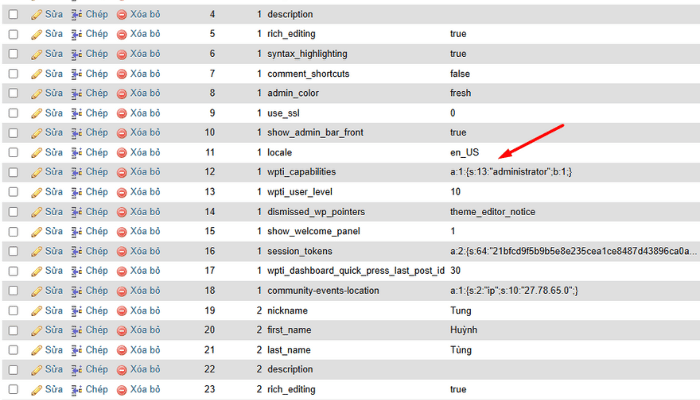
Task: Click the copy icon in the admin_color row
Action: click(77, 93)
